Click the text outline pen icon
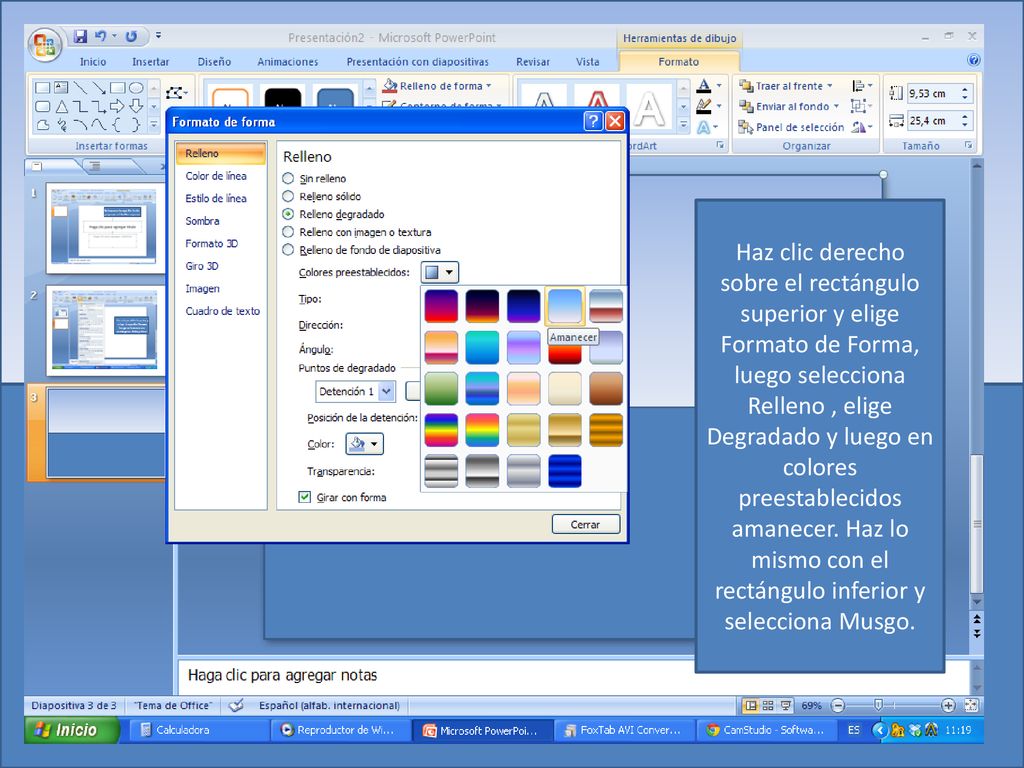The height and width of the screenshot is (768, 1024). pyautogui.click(x=703, y=106)
